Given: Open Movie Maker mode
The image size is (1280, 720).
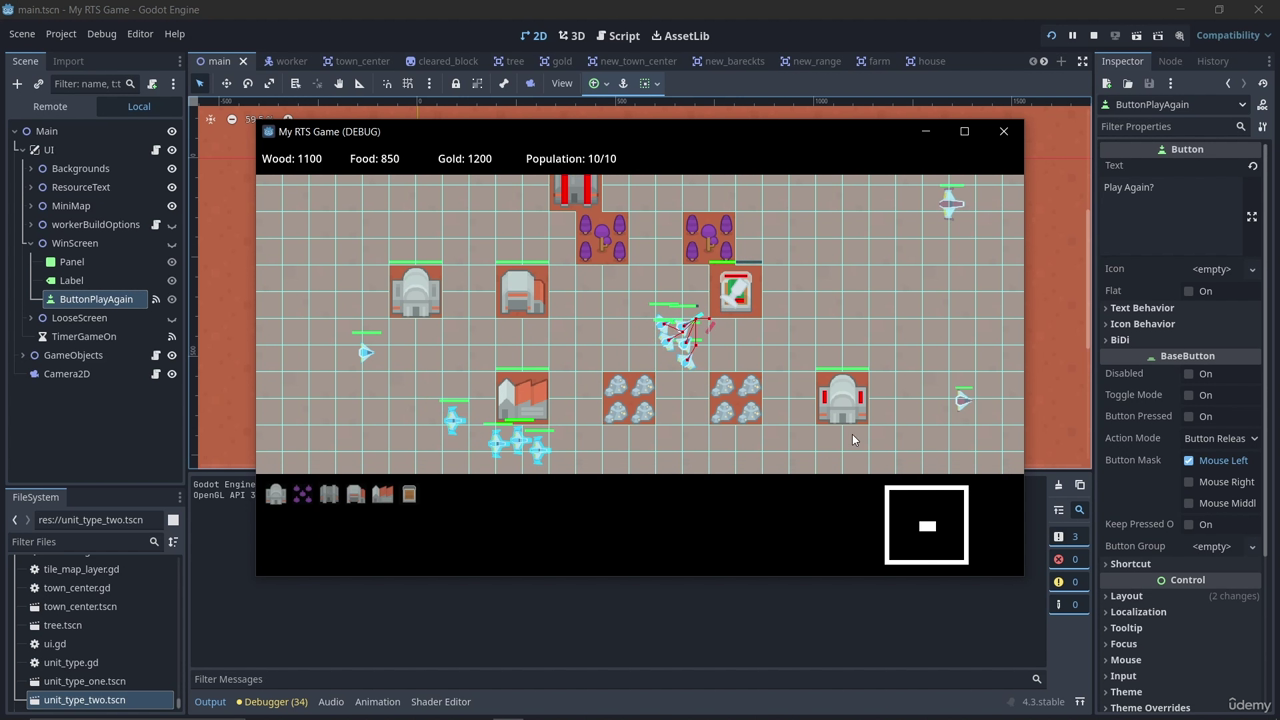Looking at the screenshot, I should click(x=1179, y=36).
